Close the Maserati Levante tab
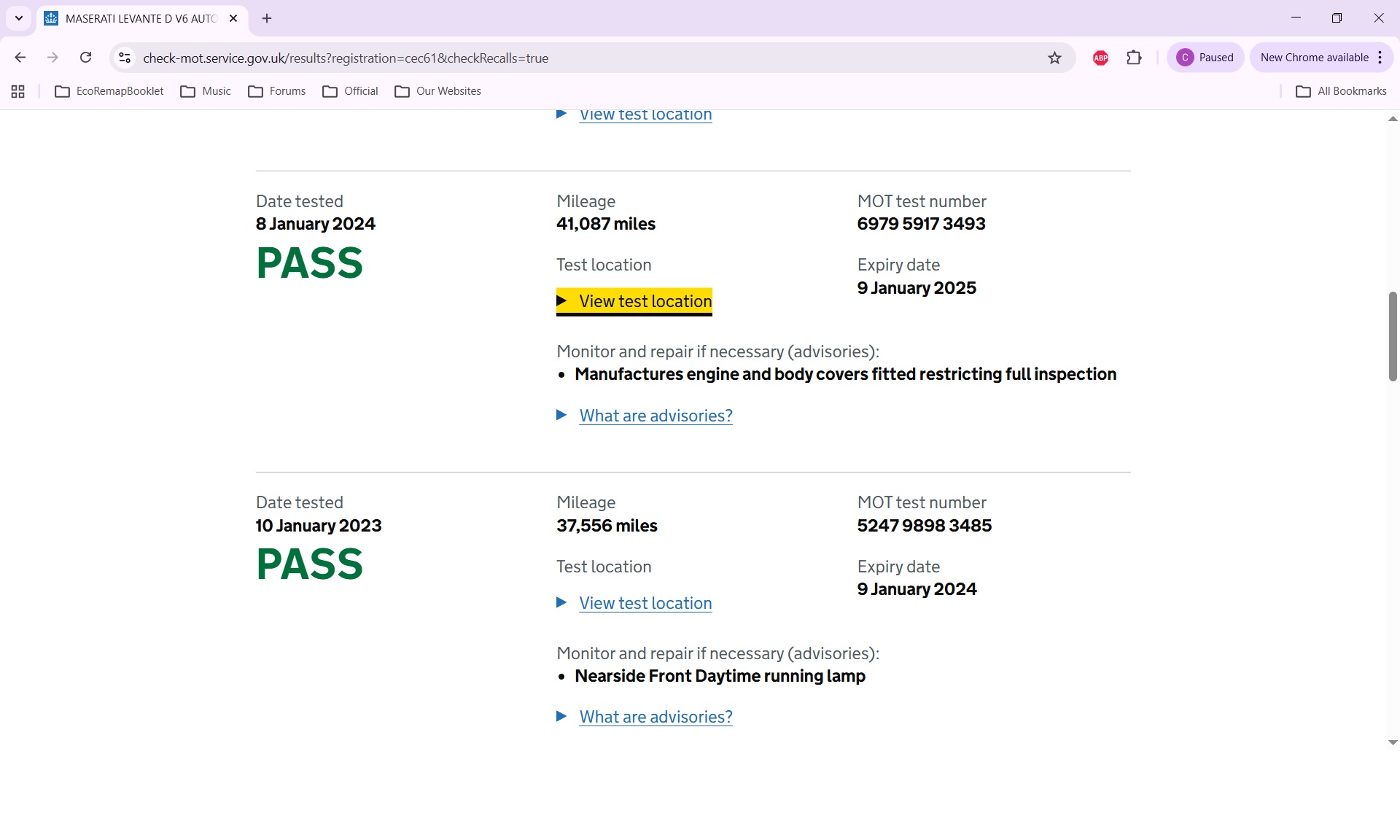 (233, 18)
